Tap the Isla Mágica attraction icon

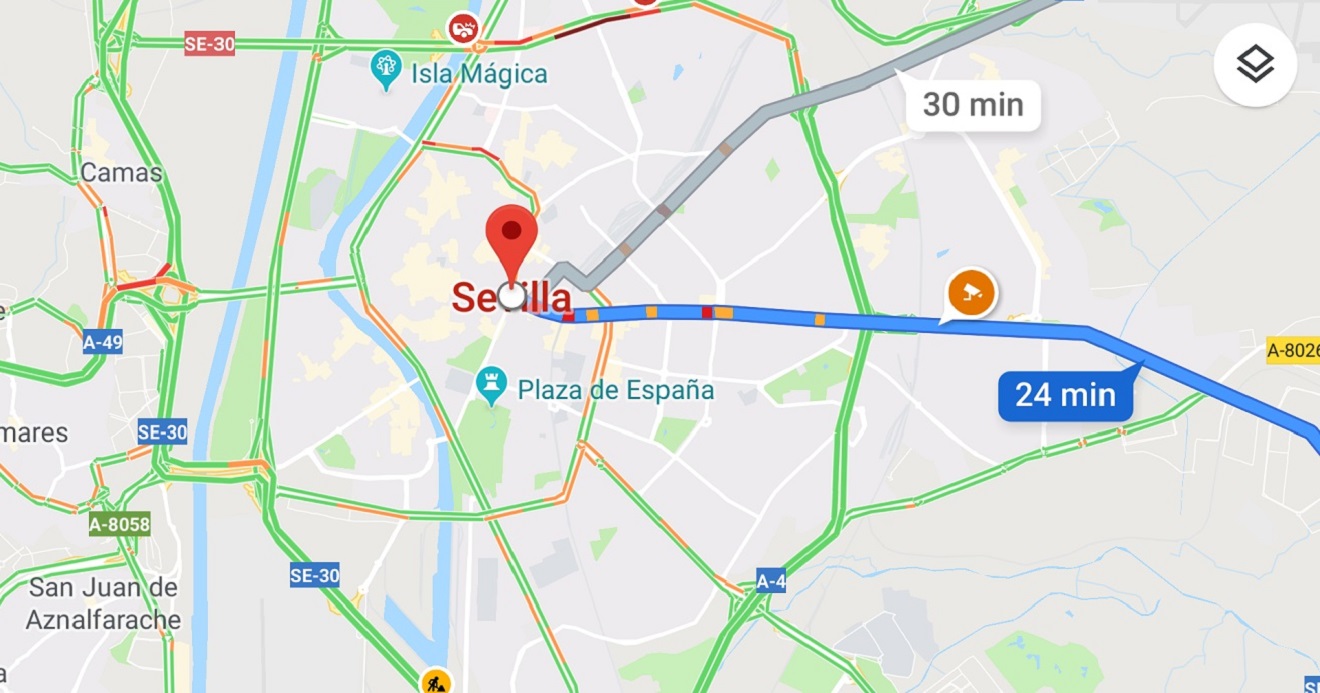point(386,72)
